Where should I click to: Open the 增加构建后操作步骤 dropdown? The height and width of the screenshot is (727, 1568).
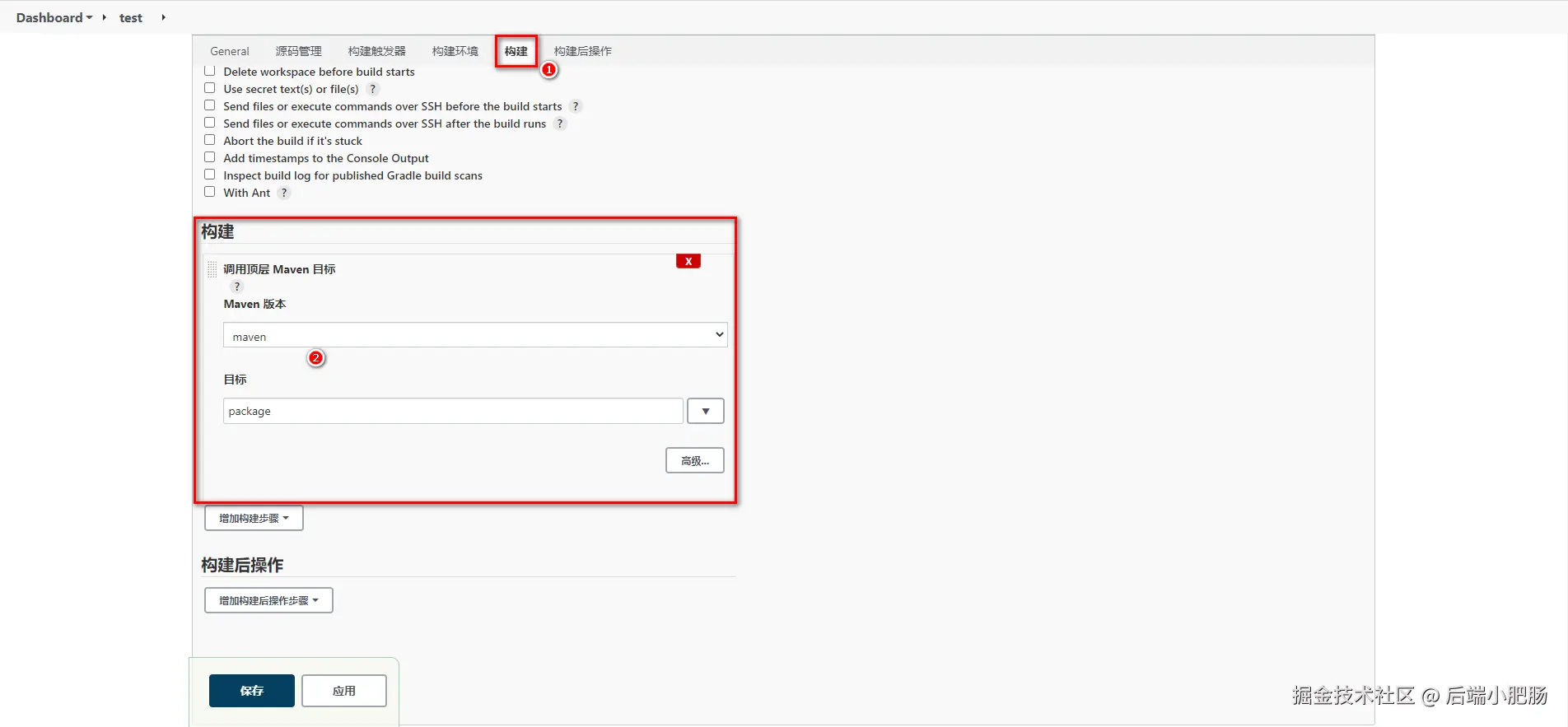[268, 600]
